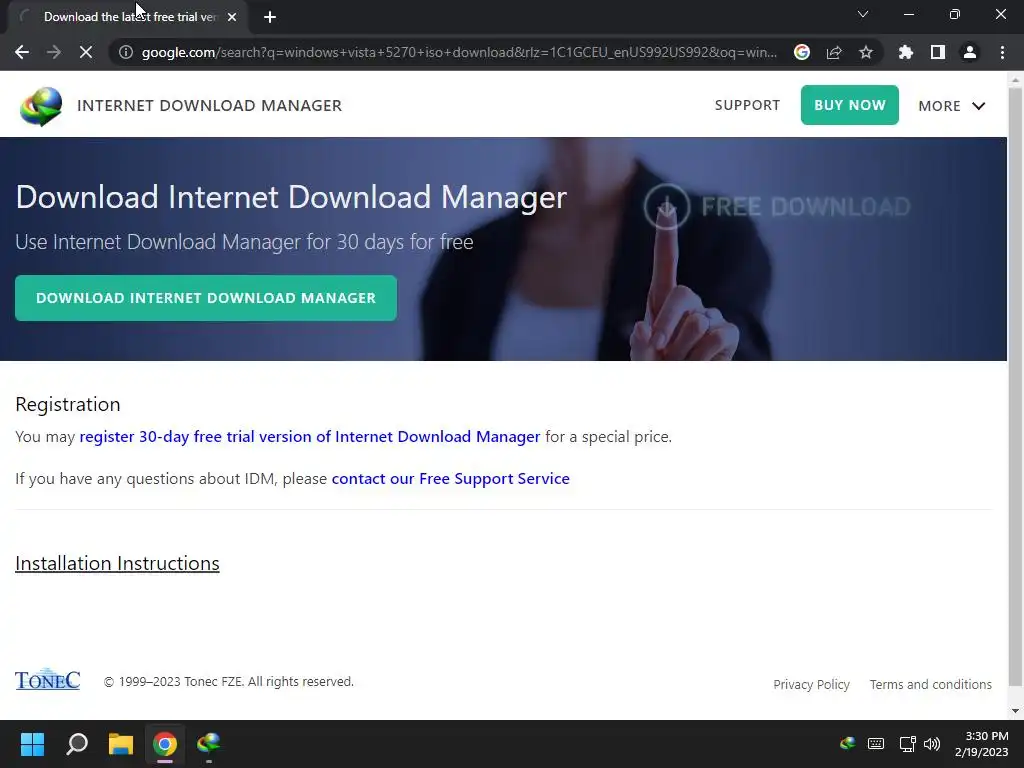The height and width of the screenshot is (768, 1024).
Task: Expand the MORE menu
Action: pos(952,106)
